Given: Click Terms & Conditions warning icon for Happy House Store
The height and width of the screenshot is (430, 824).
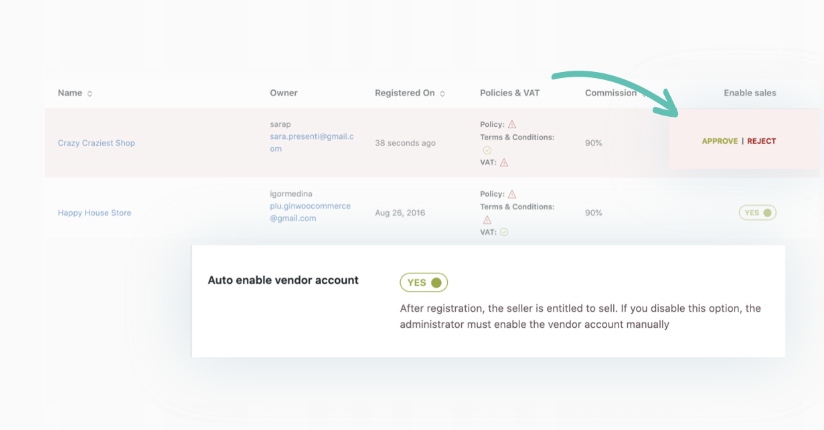Looking at the screenshot, I should (x=487, y=219).
